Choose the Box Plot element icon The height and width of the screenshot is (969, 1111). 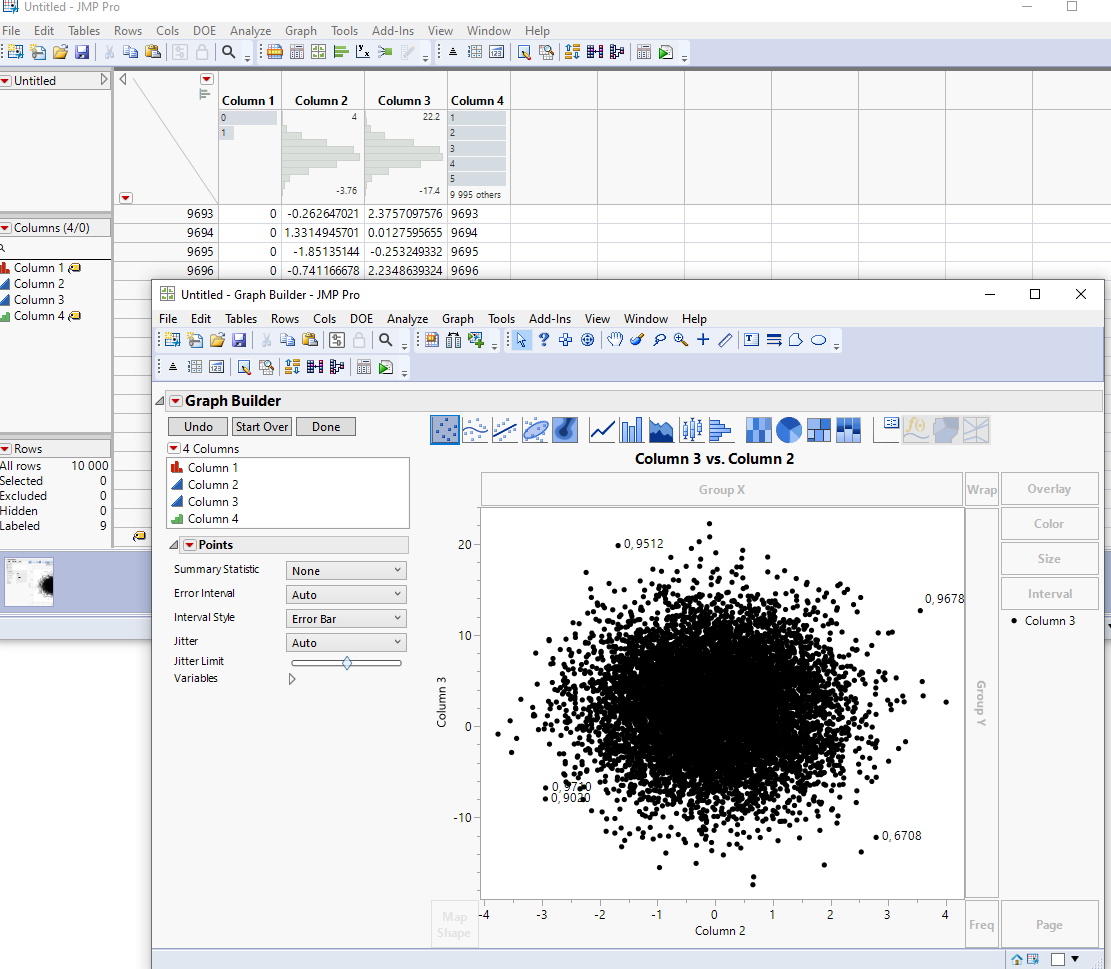pos(692,430)
